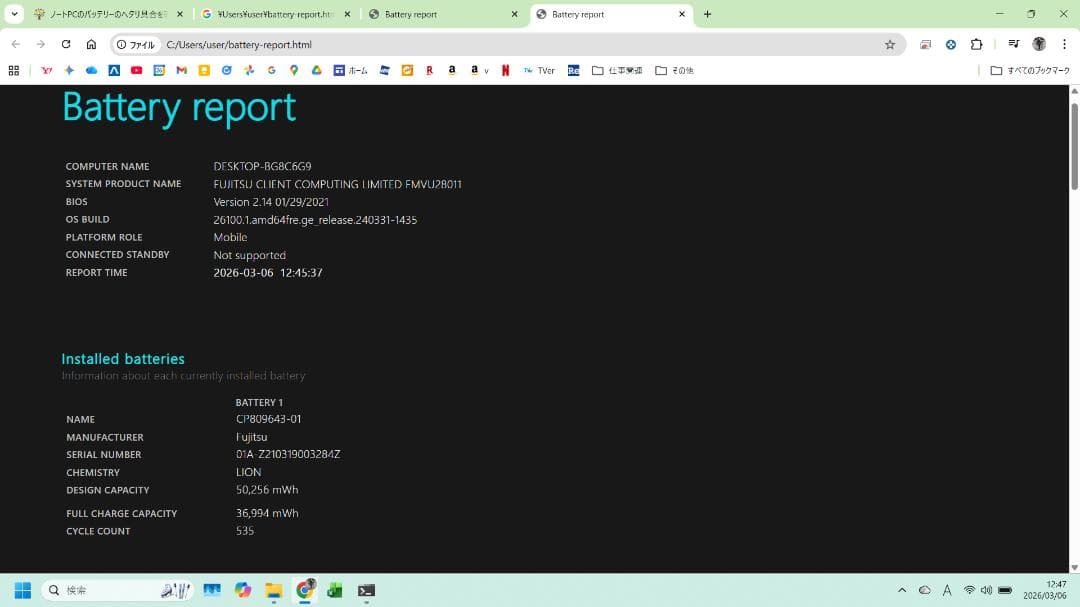Expand the tab search dropdown
The image size is (1080, 607).
click(14, 14)
